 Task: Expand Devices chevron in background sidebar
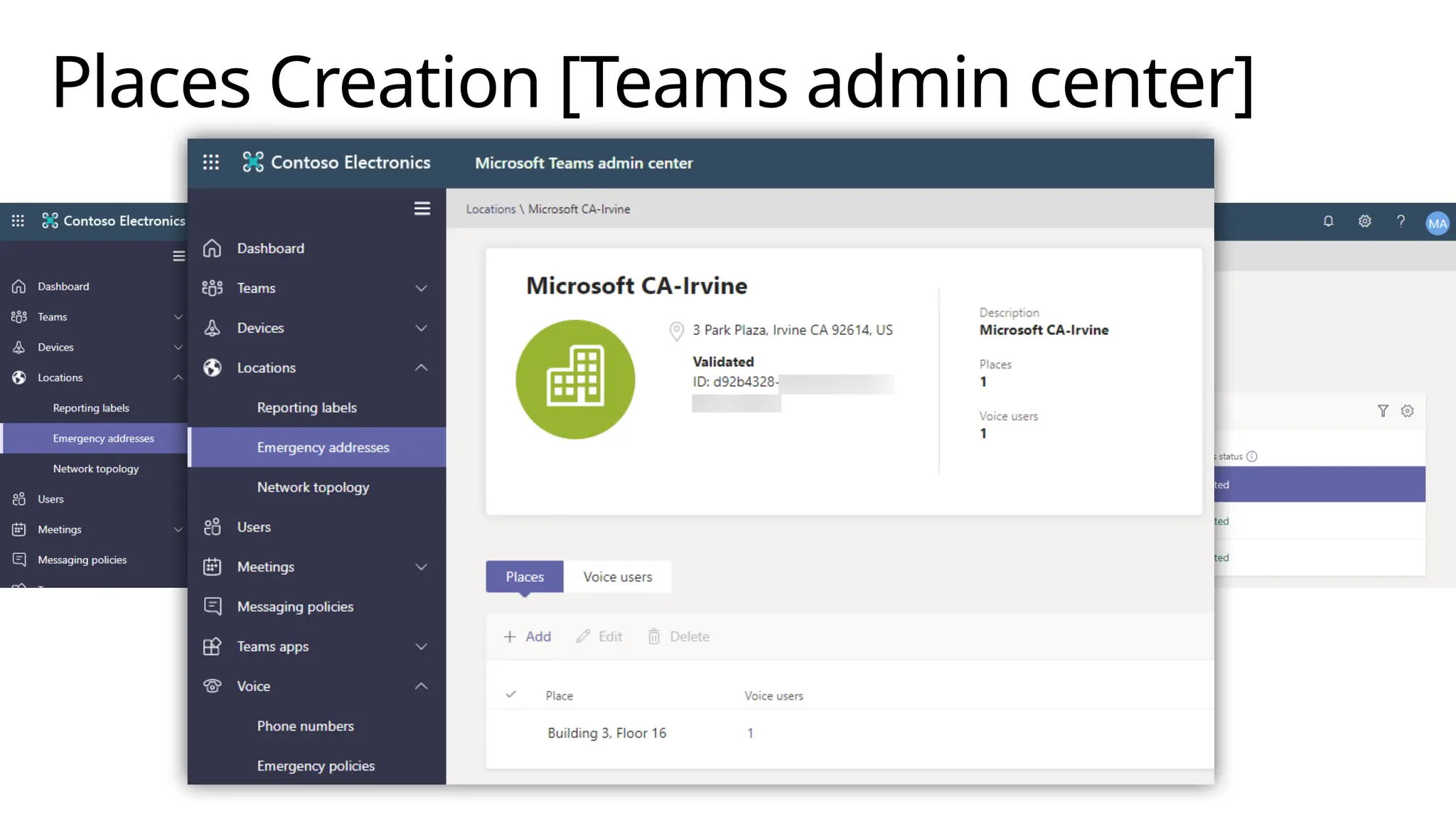coord(178,348)
